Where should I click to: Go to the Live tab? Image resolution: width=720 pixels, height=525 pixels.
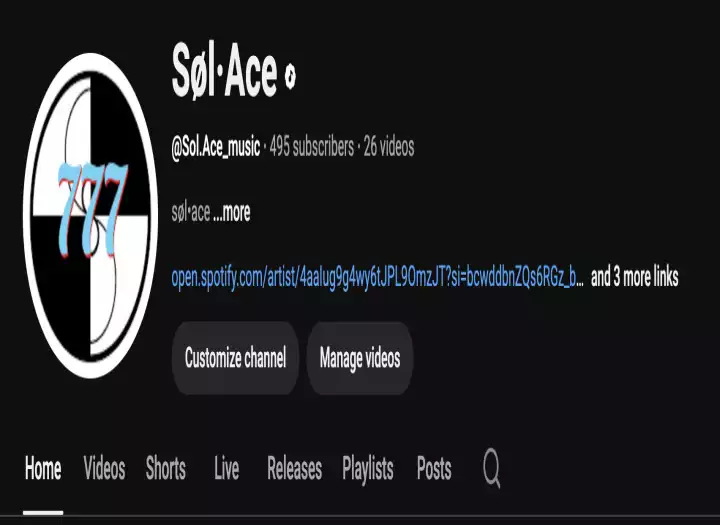[226, 469]
